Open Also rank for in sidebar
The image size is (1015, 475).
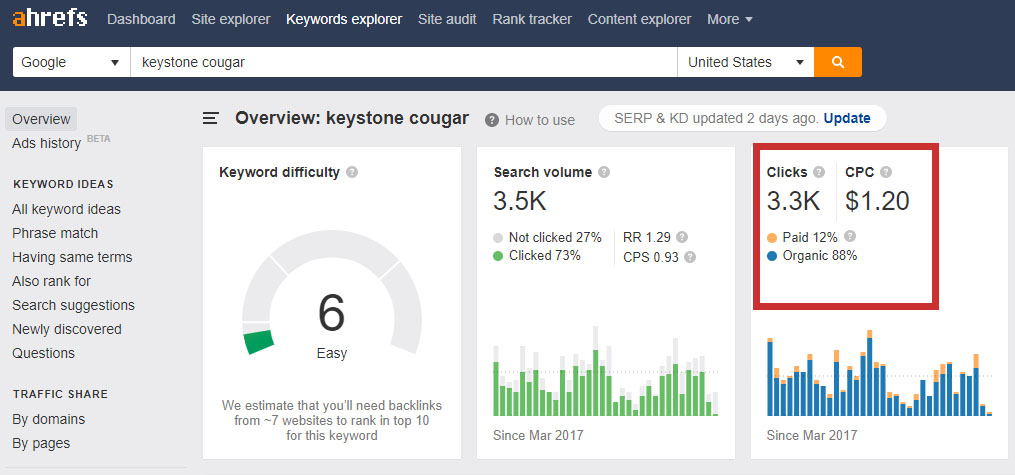pos(51,281)
